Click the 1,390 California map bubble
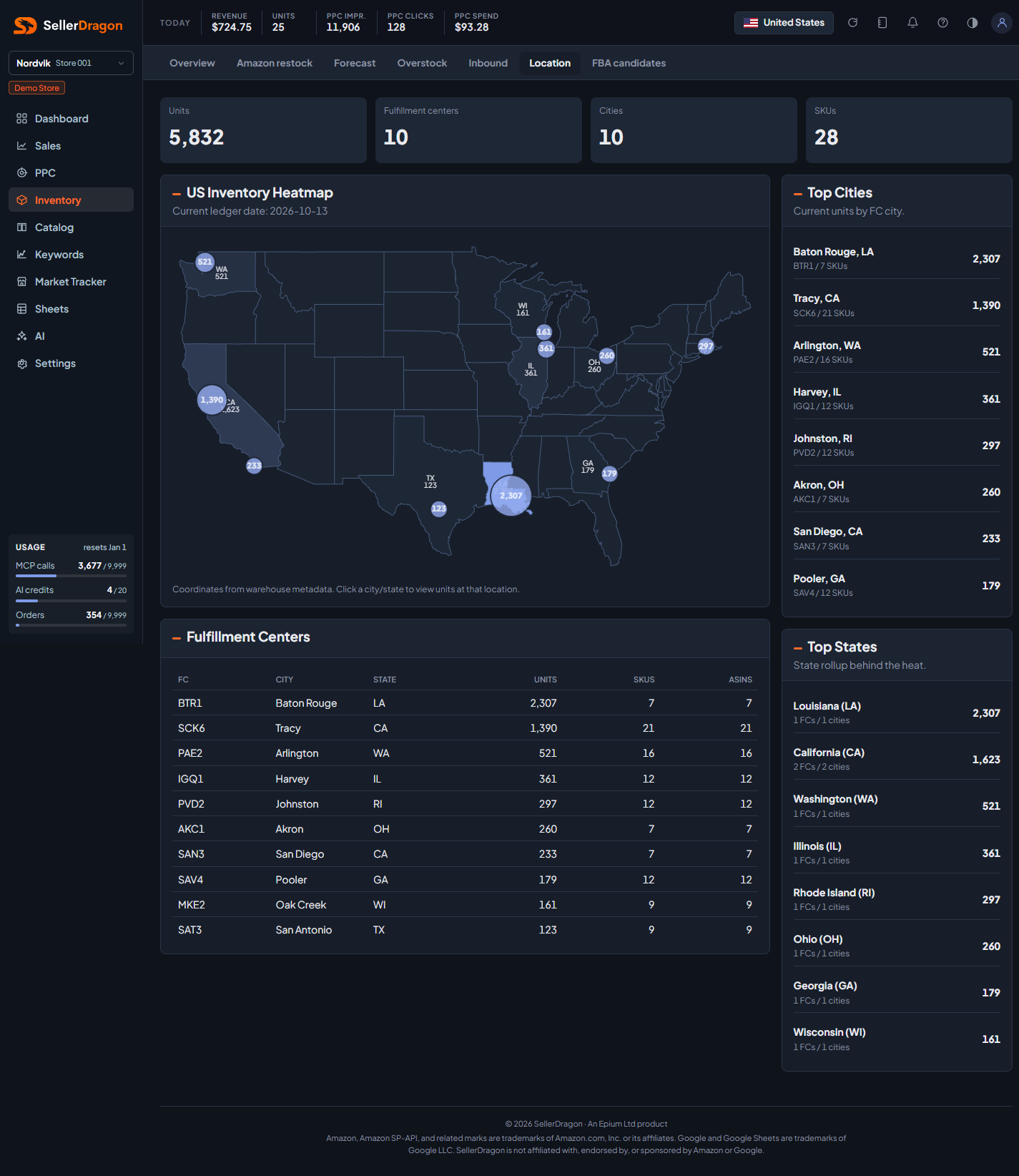1019x1176 pixels. click(212, 400)
